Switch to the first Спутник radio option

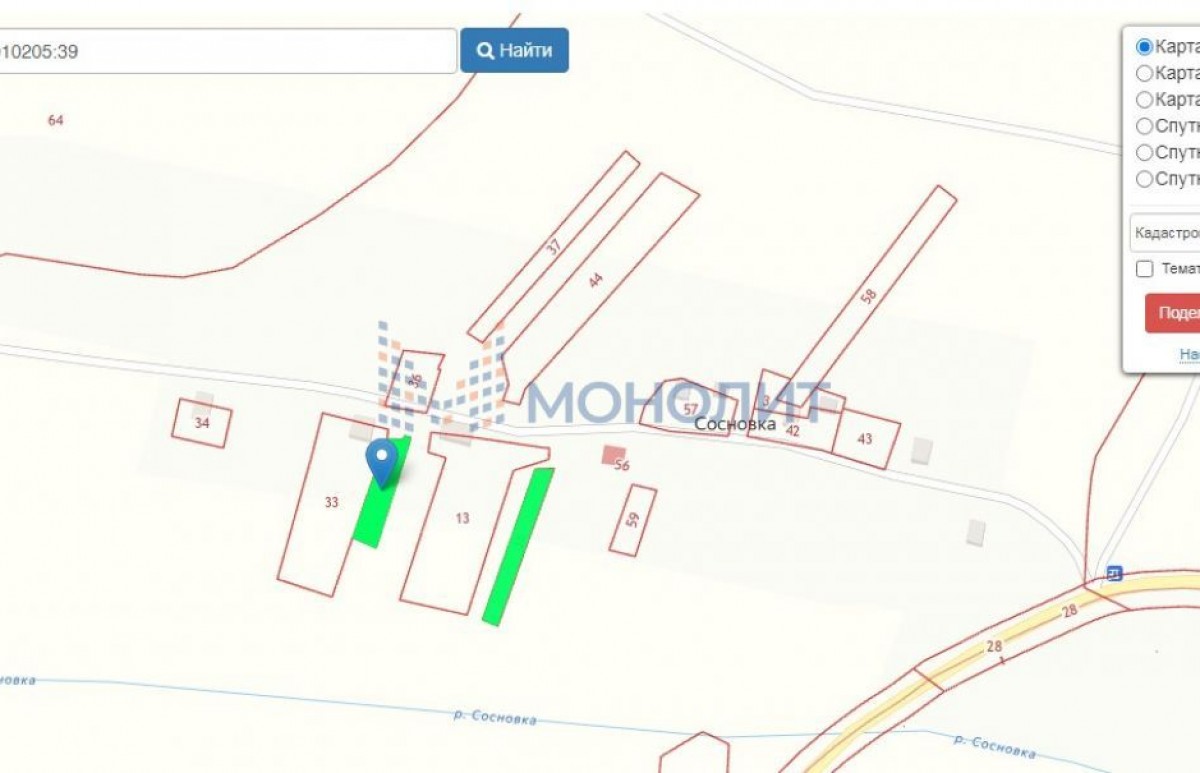1144,127
